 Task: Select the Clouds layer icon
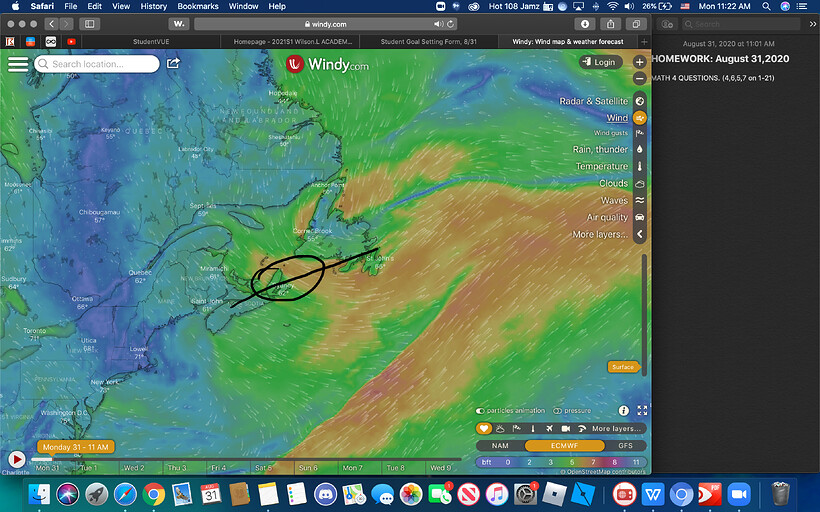(x=640, y=184)
